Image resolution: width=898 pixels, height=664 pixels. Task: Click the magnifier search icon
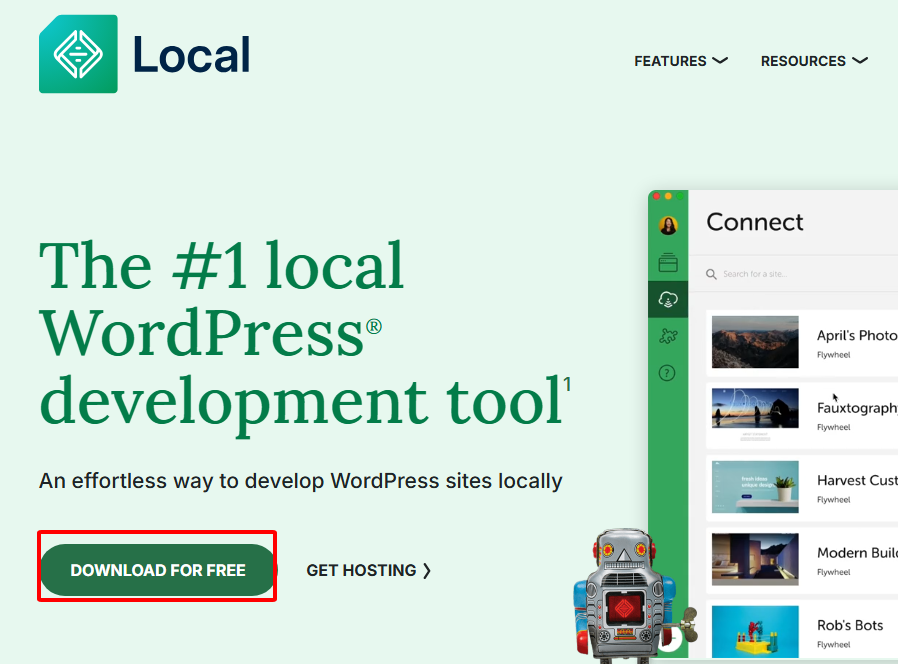(x=711, y=274)
